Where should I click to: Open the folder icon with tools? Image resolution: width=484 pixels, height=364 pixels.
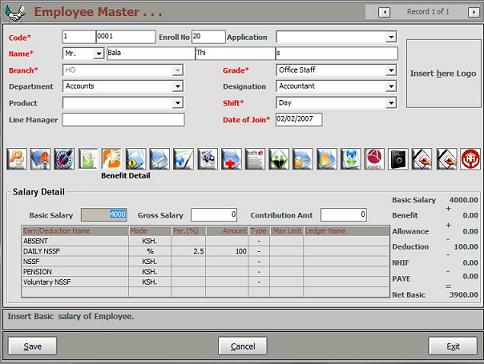160,159
